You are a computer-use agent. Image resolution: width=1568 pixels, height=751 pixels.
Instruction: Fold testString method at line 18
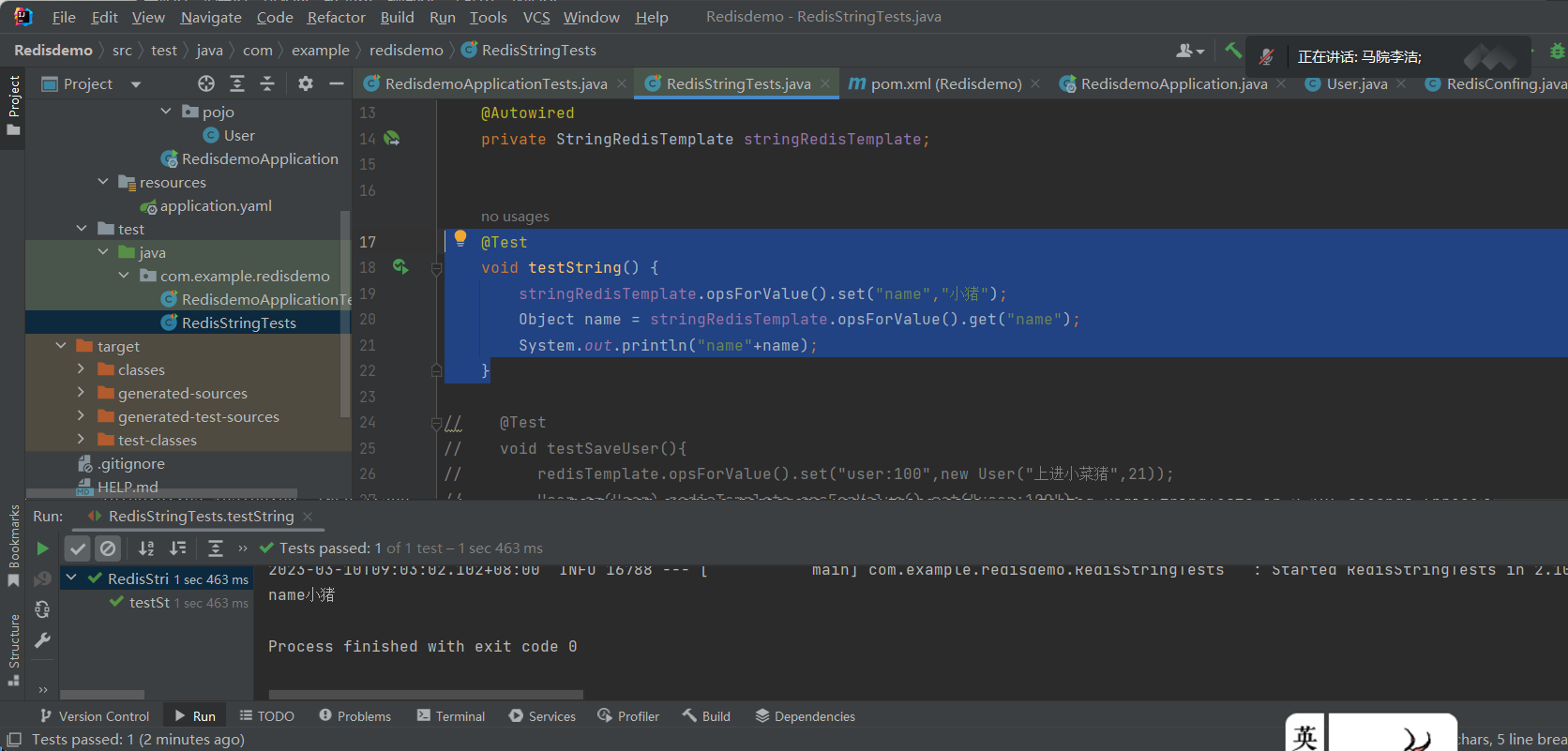(x=436, y=269)
